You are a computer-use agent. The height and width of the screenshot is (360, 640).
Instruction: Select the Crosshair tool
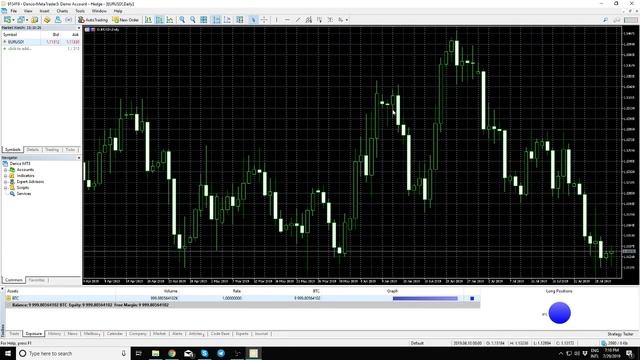click(x=264, y=20)
